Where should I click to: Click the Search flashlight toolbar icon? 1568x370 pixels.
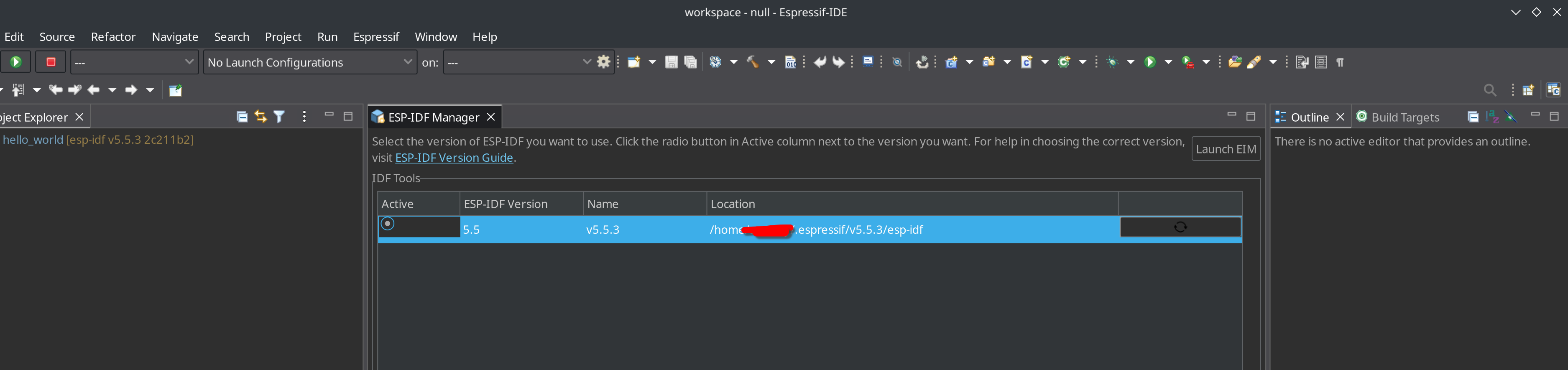tap(1254, 62)
